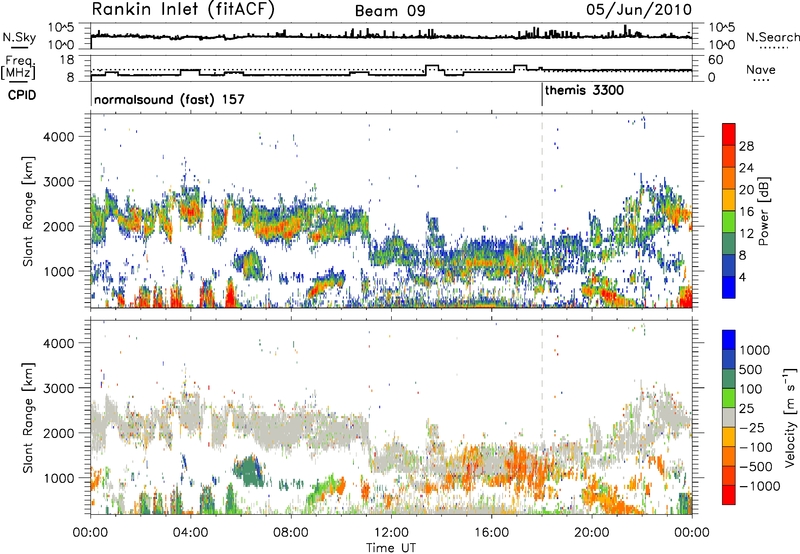Click the blue bottom of the power colorbar
Image resolution: width=800 pixels, height=554 pixels.
click(x=729, y=287)
